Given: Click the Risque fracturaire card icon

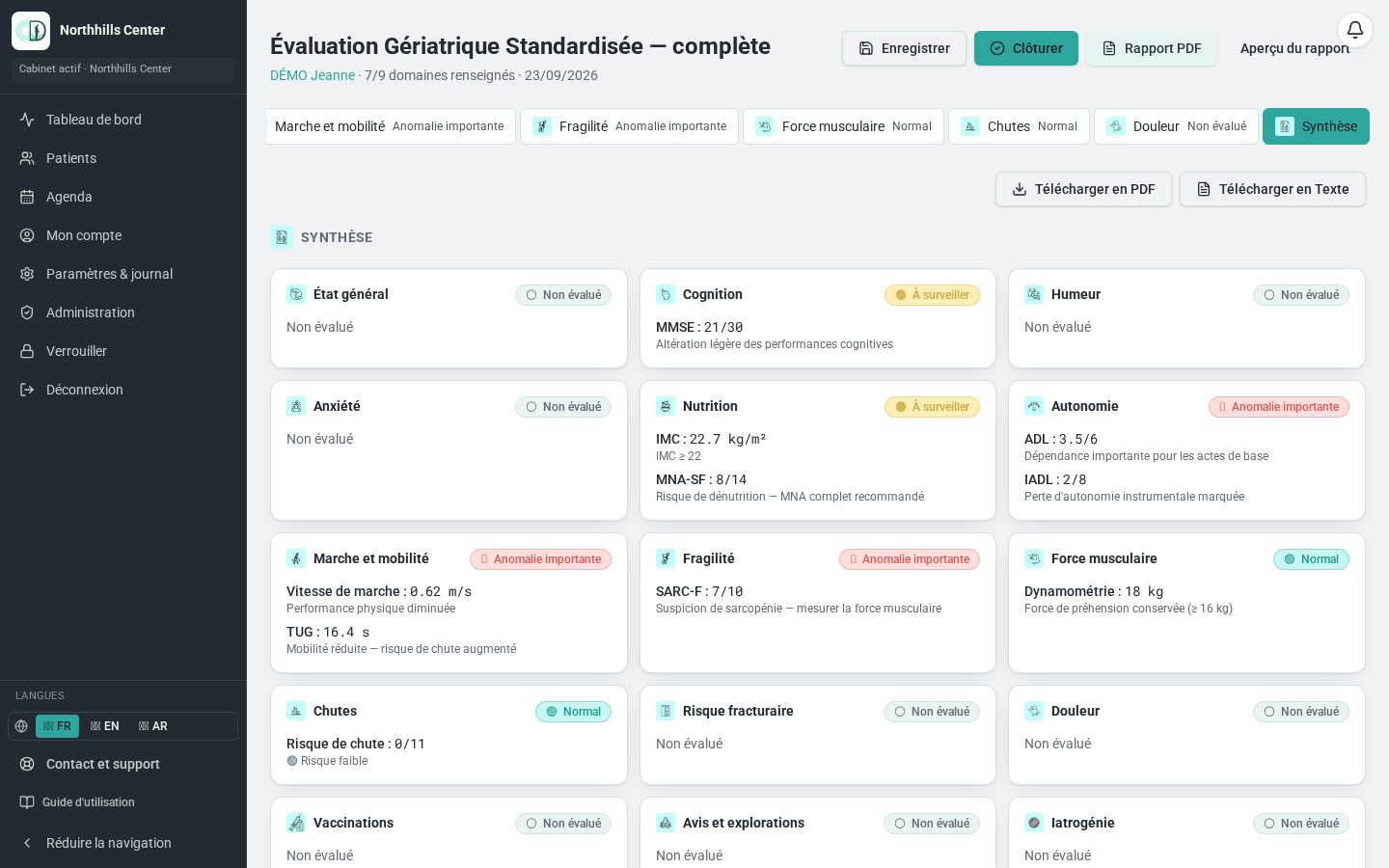Looking at the screenshot, I should tap(666, 711).
